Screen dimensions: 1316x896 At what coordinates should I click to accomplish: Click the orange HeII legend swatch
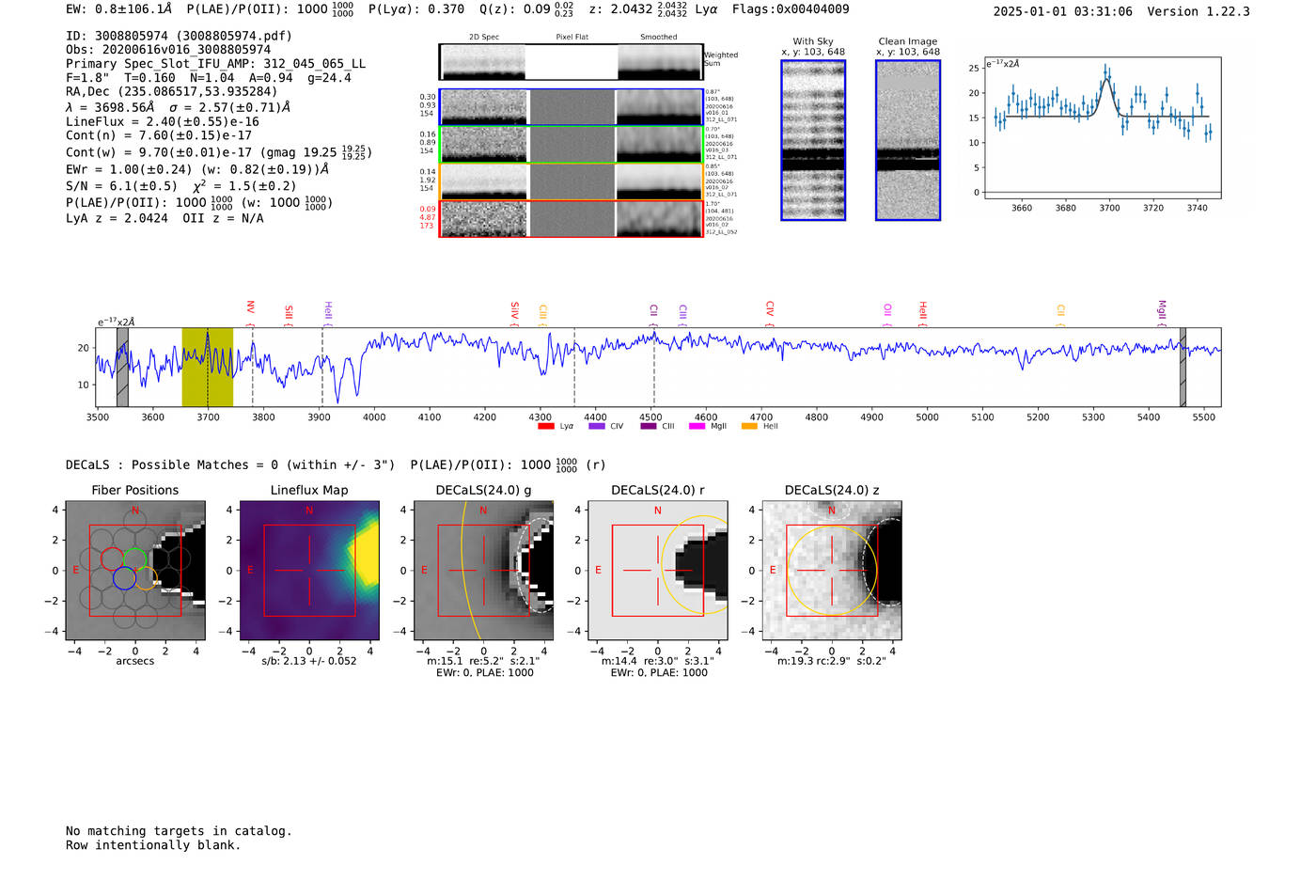click(x=749, y=426)
